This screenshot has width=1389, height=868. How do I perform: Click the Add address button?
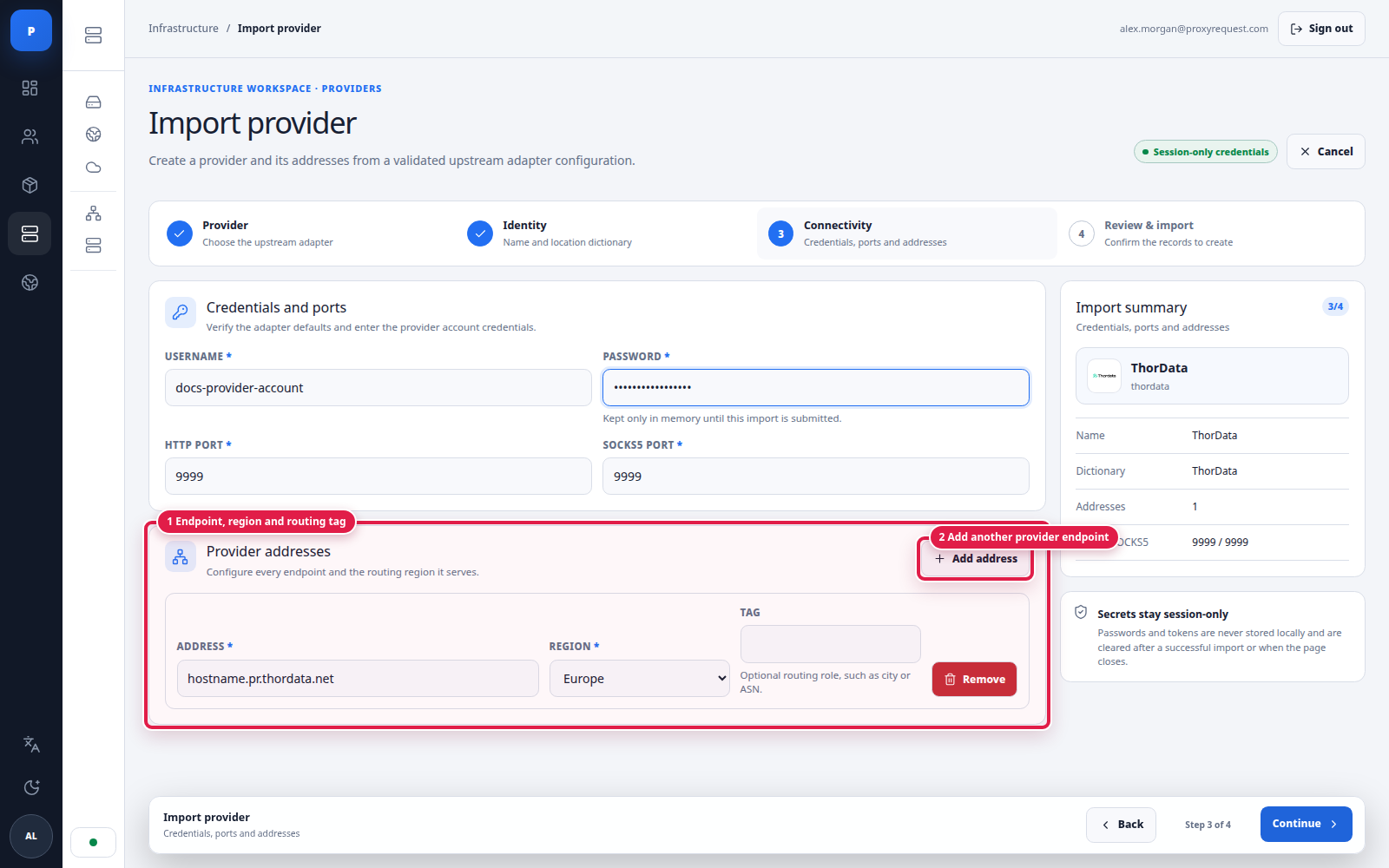pos(976,559)
